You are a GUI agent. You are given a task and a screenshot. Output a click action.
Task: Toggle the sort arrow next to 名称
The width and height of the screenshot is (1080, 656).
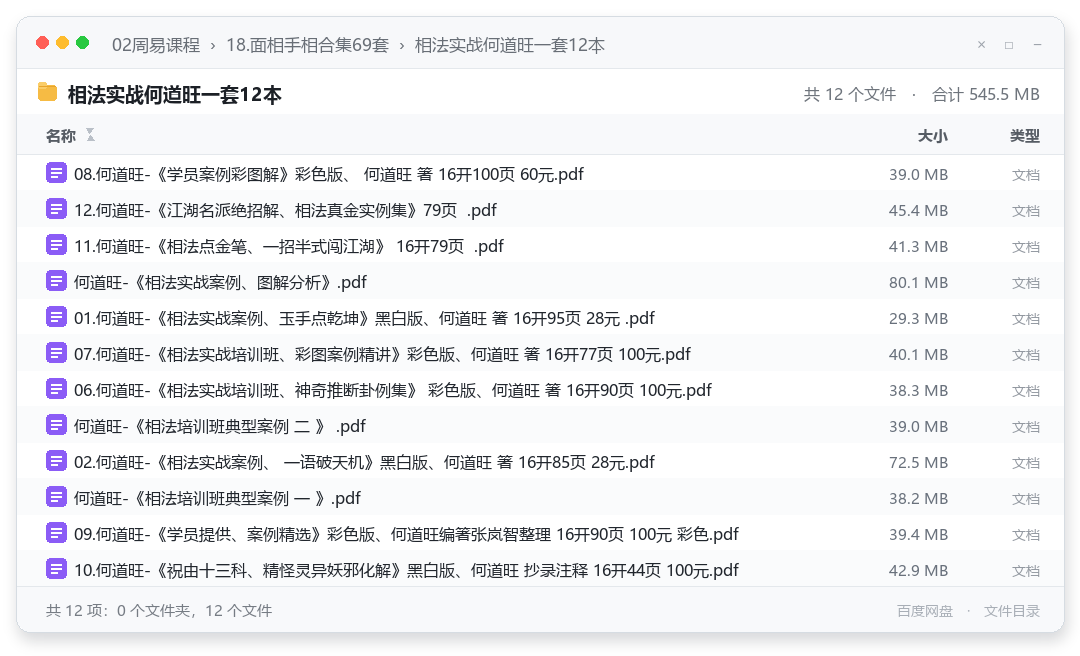(90, 135)
